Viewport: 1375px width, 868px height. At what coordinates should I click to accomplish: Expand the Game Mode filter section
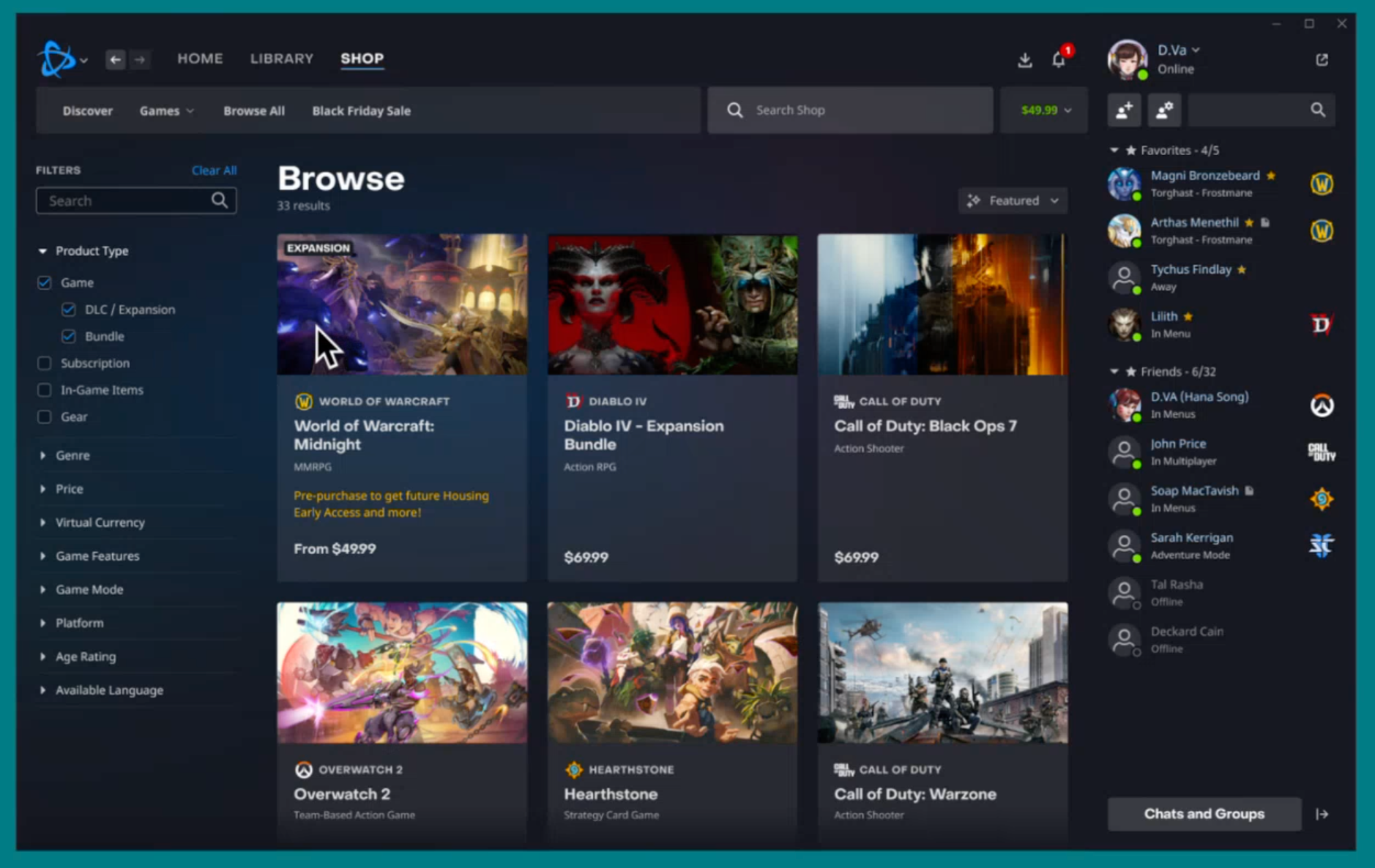[x=42, y=590]
